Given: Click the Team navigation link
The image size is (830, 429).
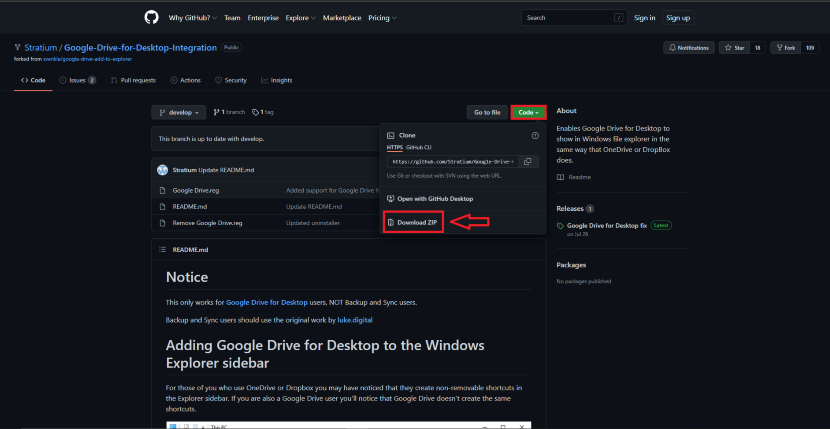Looking at the screenshot, I should point(232,17).
